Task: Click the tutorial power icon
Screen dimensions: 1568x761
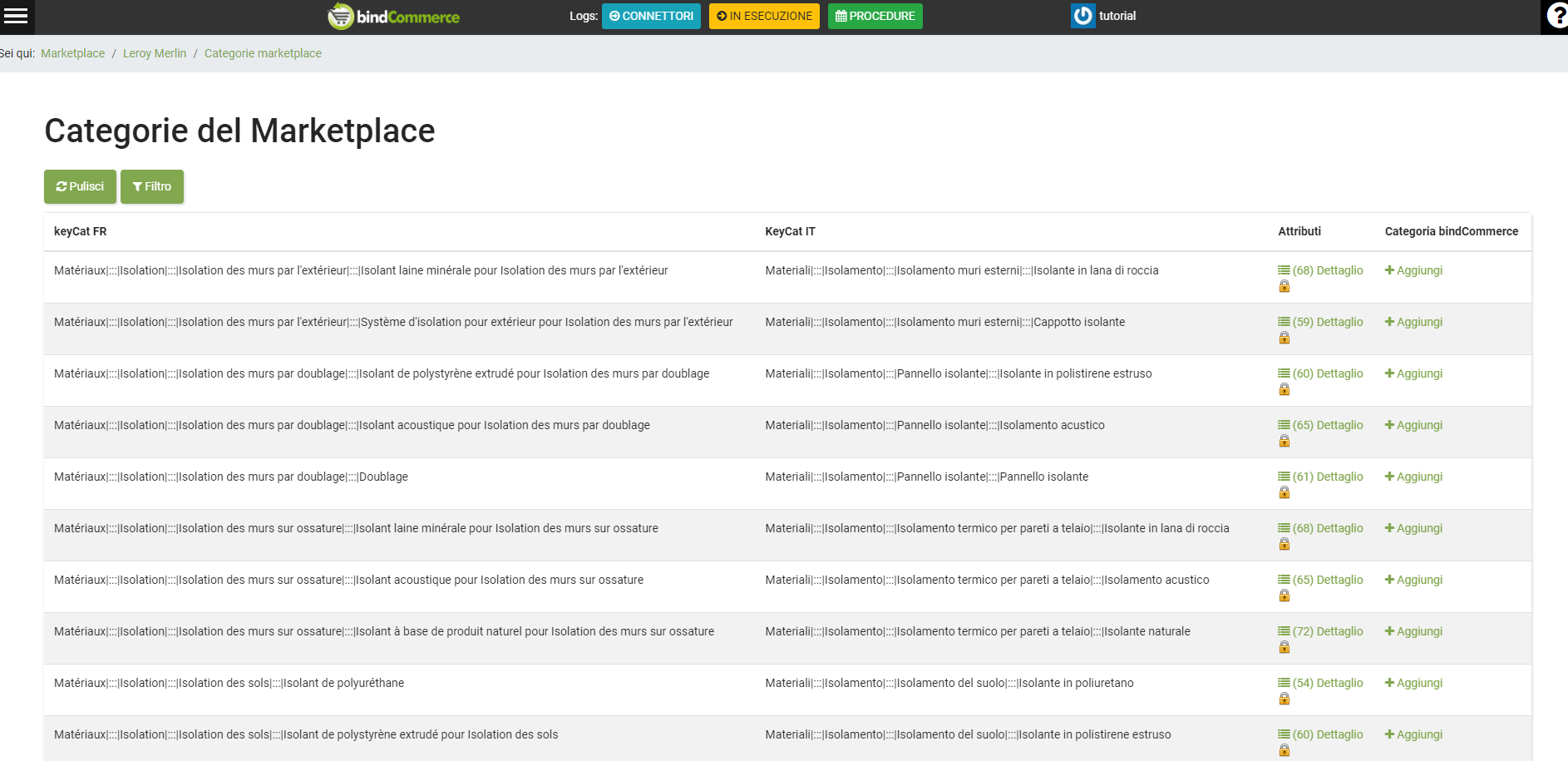Action: point(1082,16)
